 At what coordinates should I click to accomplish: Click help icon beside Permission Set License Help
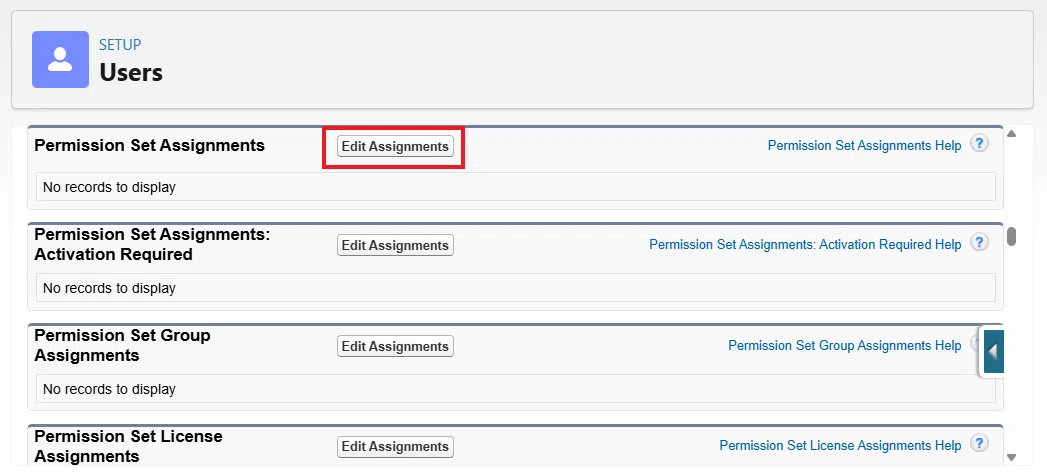(x=979, y=443)
